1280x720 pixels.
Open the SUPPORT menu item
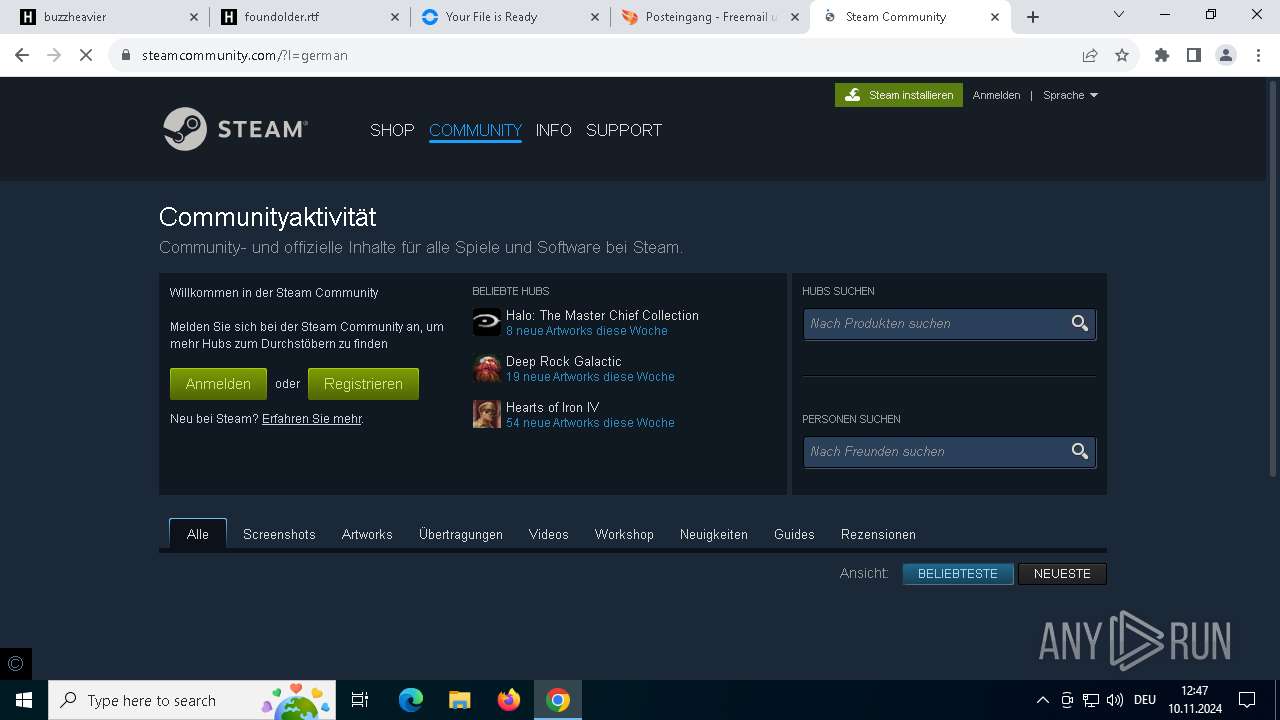[x=624, y=130]
